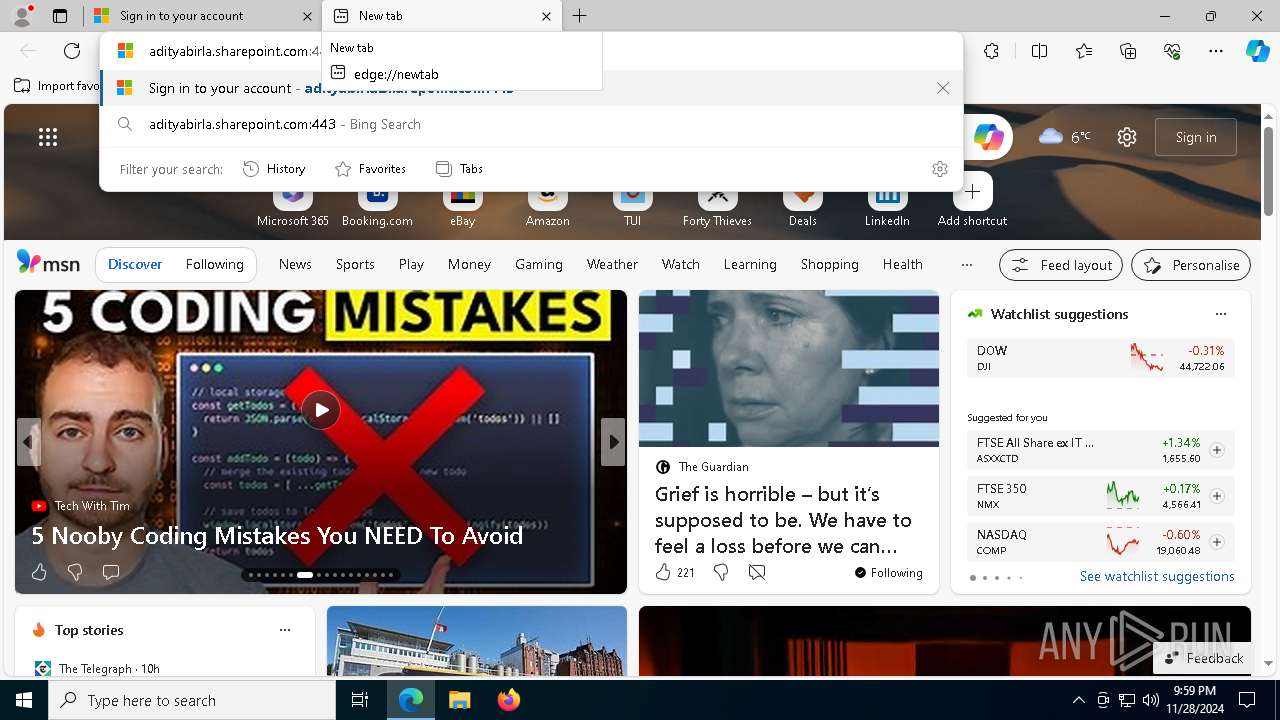This screenshot has height=720, width=1280.
Task: Filter address search by Tabs
Action: tap(460, 169)
